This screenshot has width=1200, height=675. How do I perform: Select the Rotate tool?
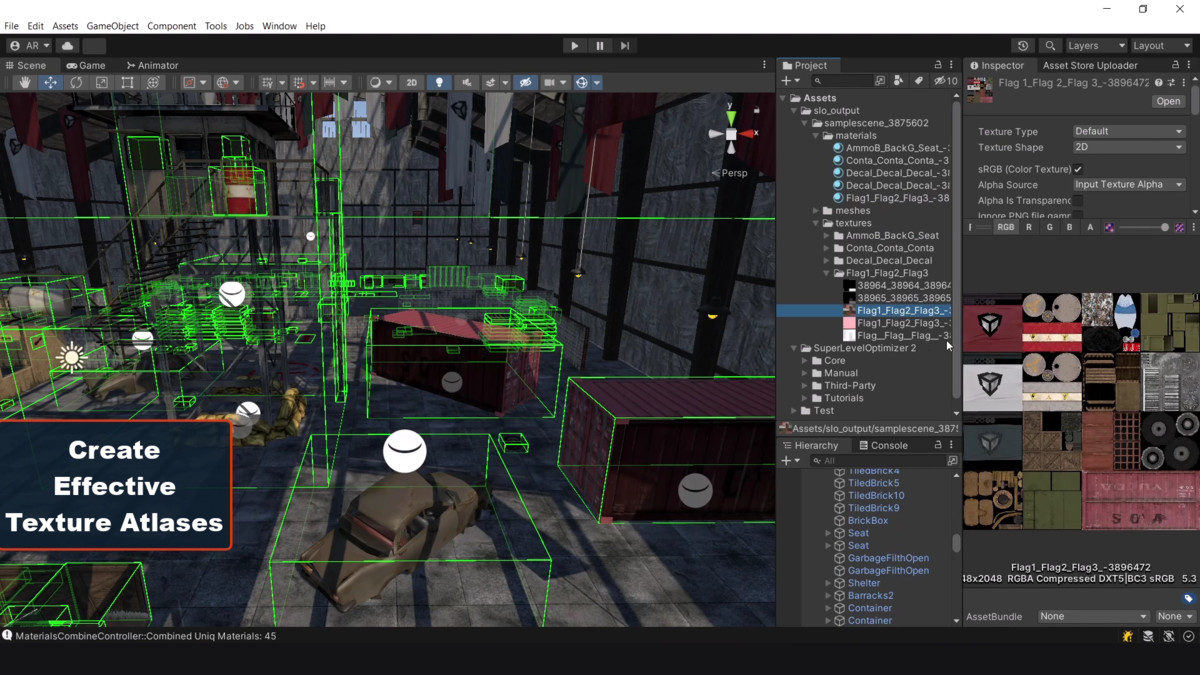(x=76, y=82)
